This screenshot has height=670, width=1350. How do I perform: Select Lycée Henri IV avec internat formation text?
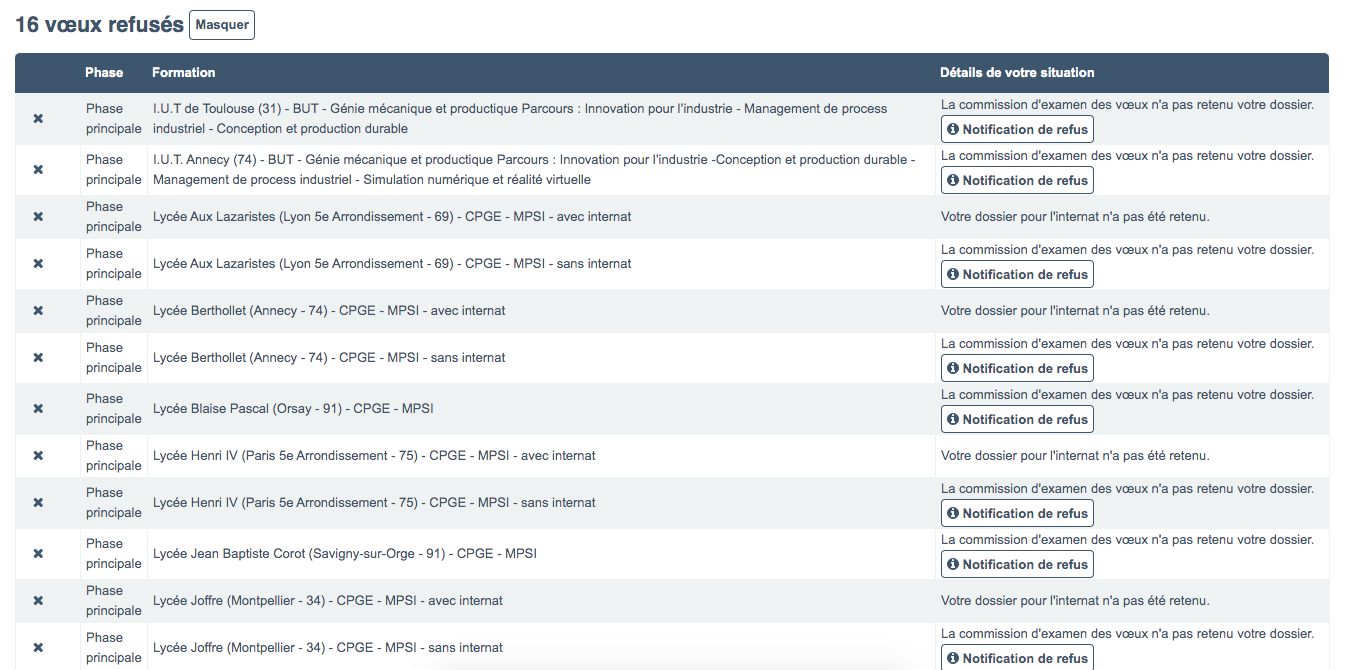[374, 456]
